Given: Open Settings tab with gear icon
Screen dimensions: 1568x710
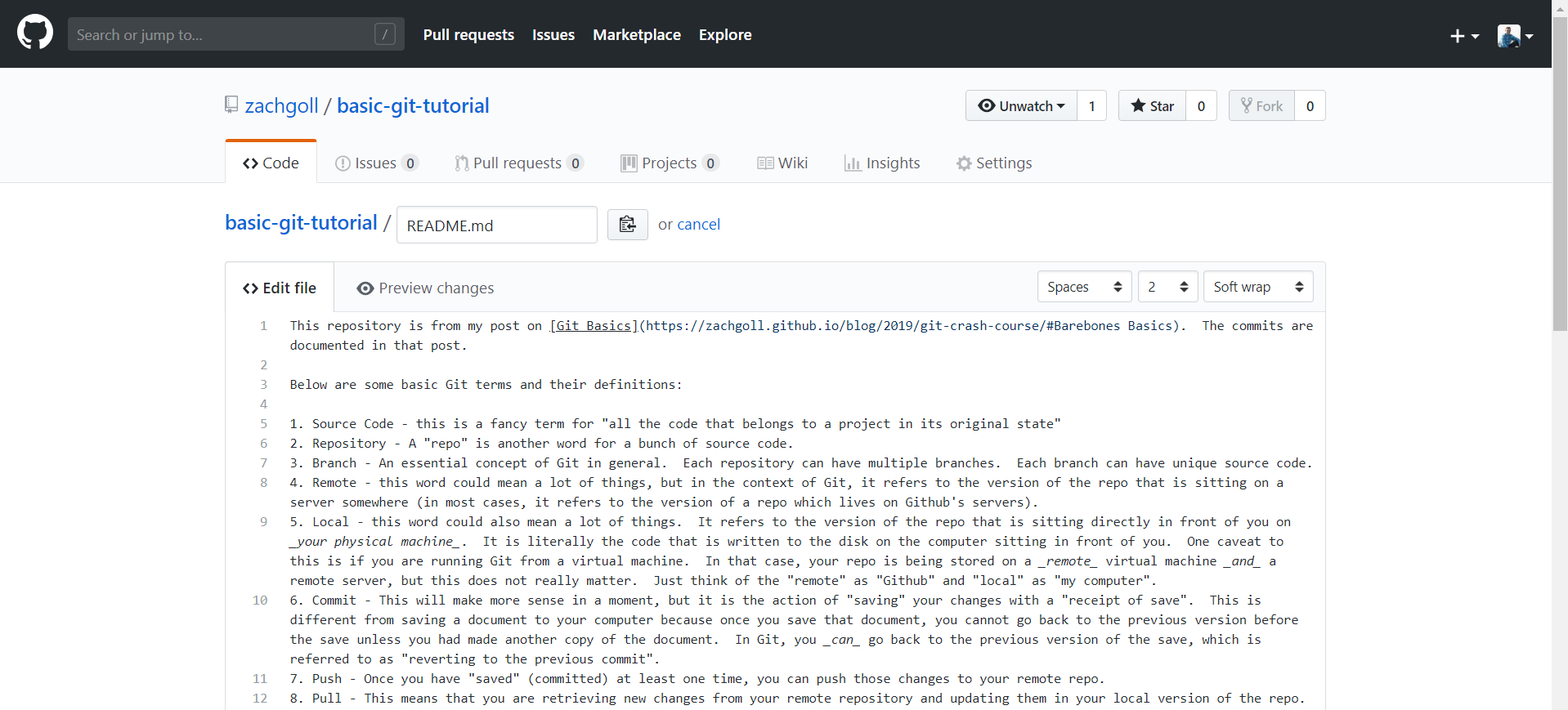Looking at the screenshot, I should 994,163.
